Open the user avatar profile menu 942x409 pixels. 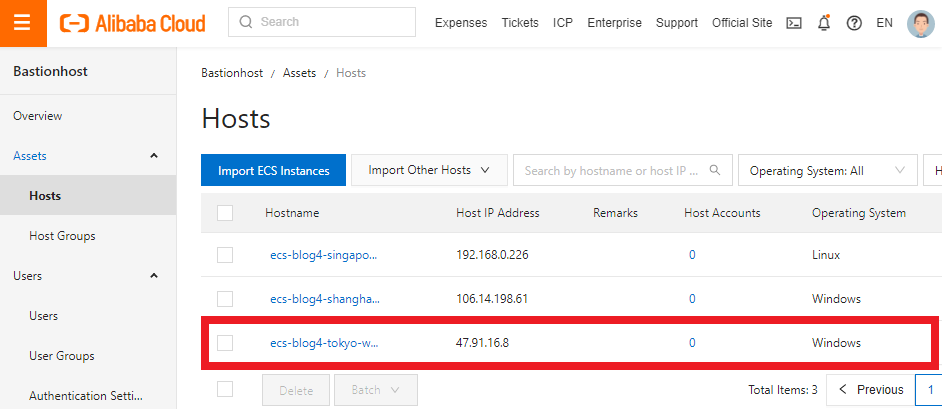pyautogui.click(x=920, y=23)
